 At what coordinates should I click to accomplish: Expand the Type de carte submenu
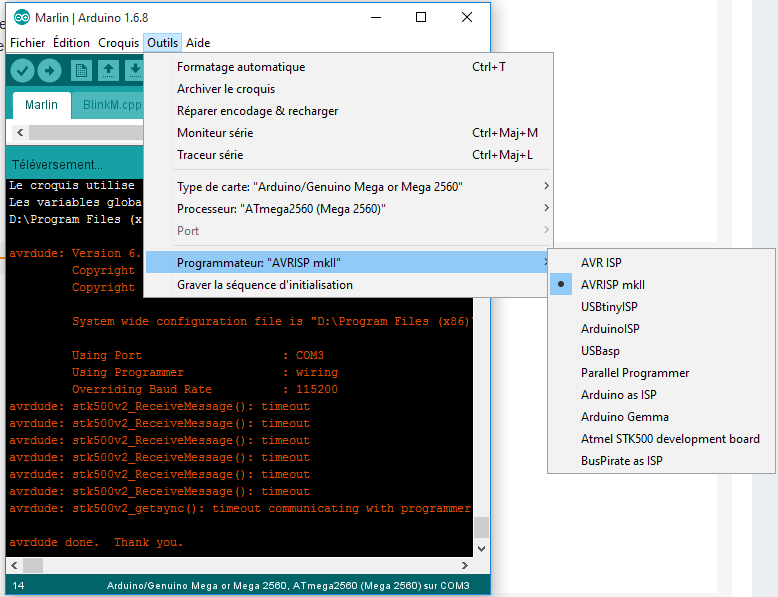tap(348, 187)
